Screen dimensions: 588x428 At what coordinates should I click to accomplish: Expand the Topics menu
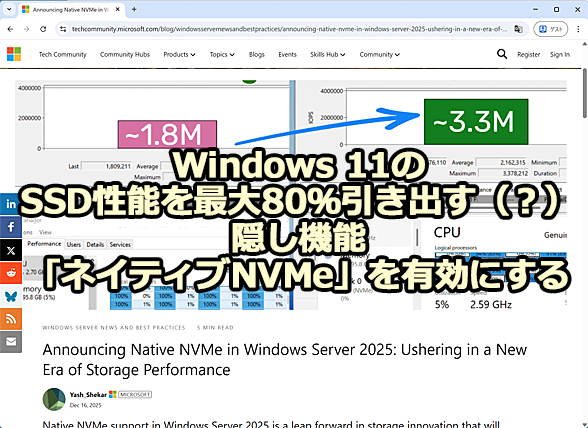(222, 54)
